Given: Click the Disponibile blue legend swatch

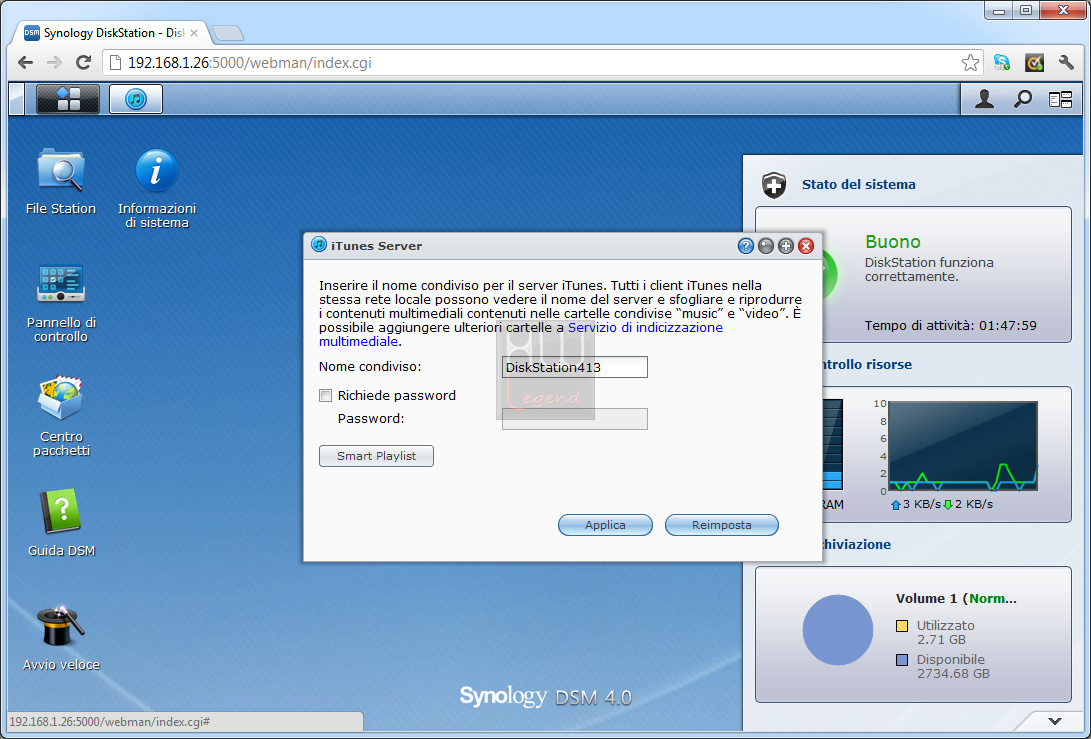Looking at the screenshot, I should (x=902, y=660).
